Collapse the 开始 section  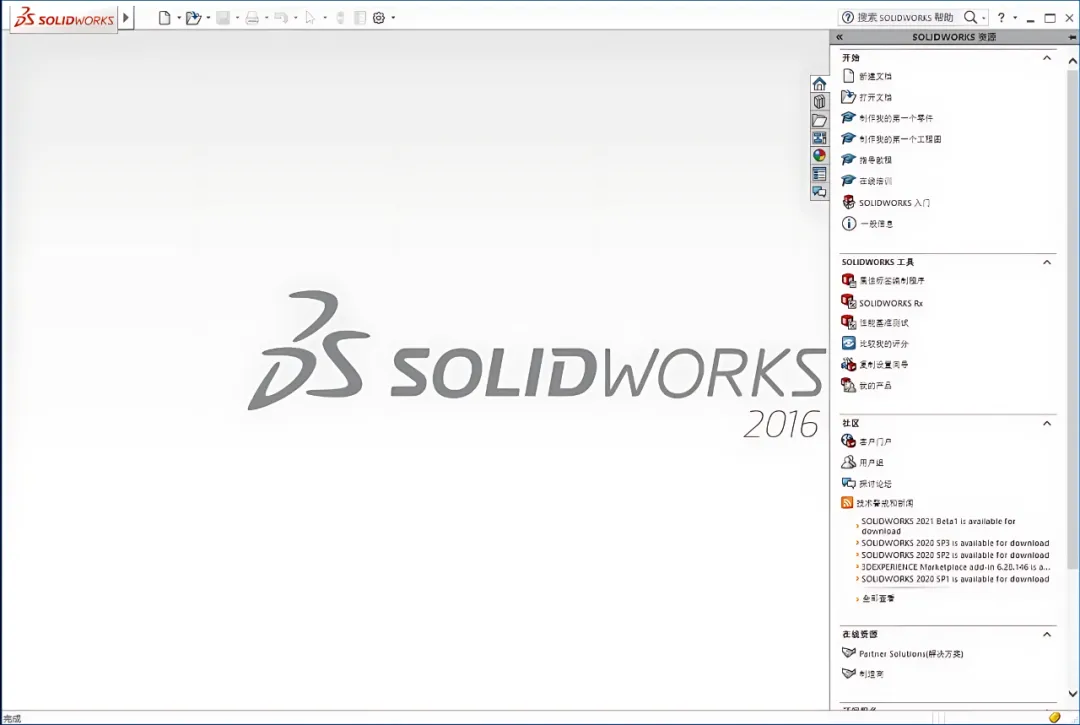point(1047,58)
